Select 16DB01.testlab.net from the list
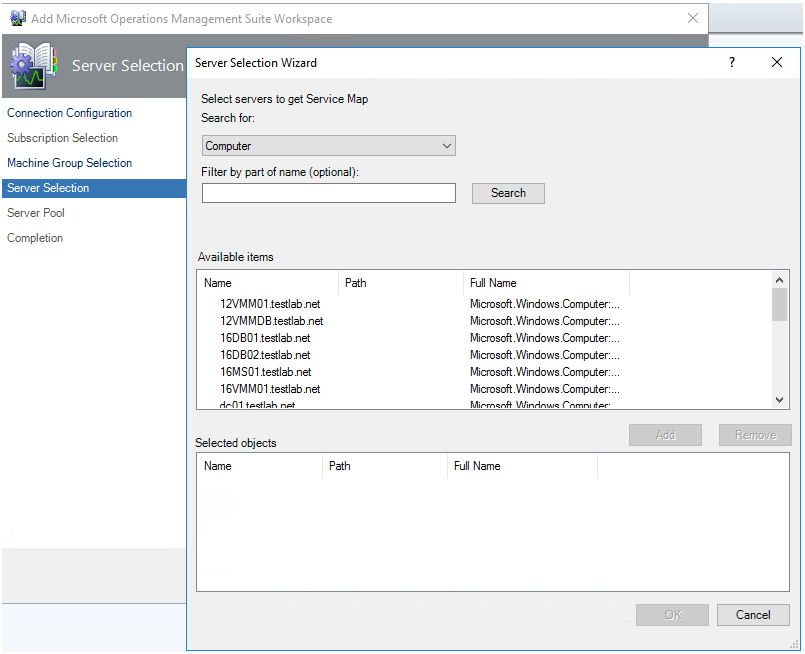The width and height of the screenshot is (805, 654). click(265, 338)
